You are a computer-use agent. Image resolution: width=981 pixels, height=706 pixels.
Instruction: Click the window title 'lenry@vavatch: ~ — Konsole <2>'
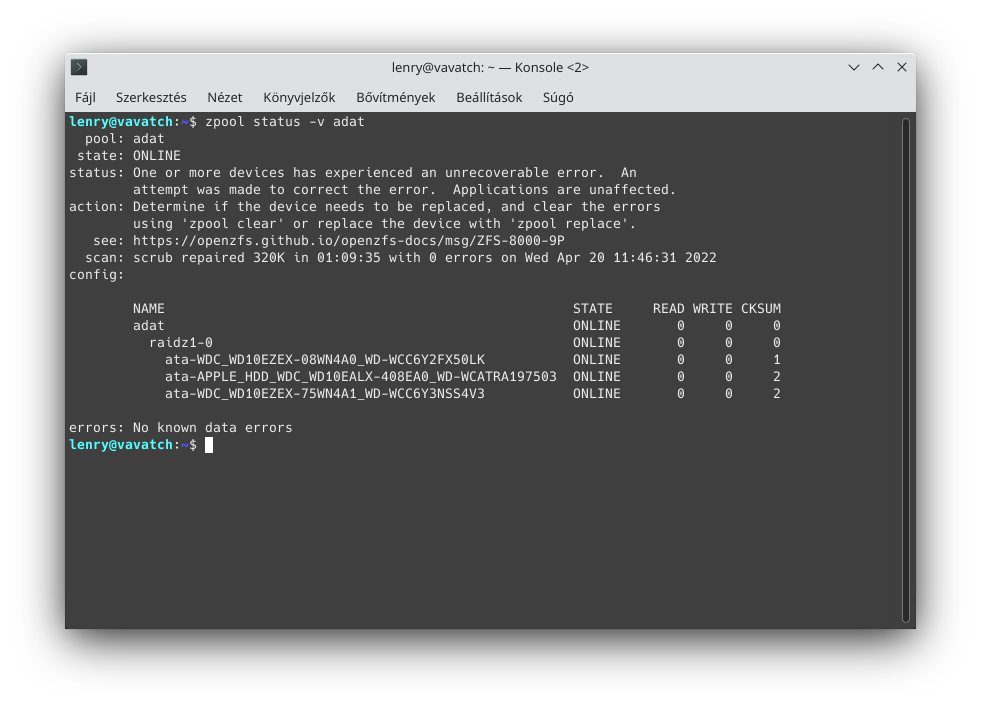pyautogui.click(x=490, y=68)
